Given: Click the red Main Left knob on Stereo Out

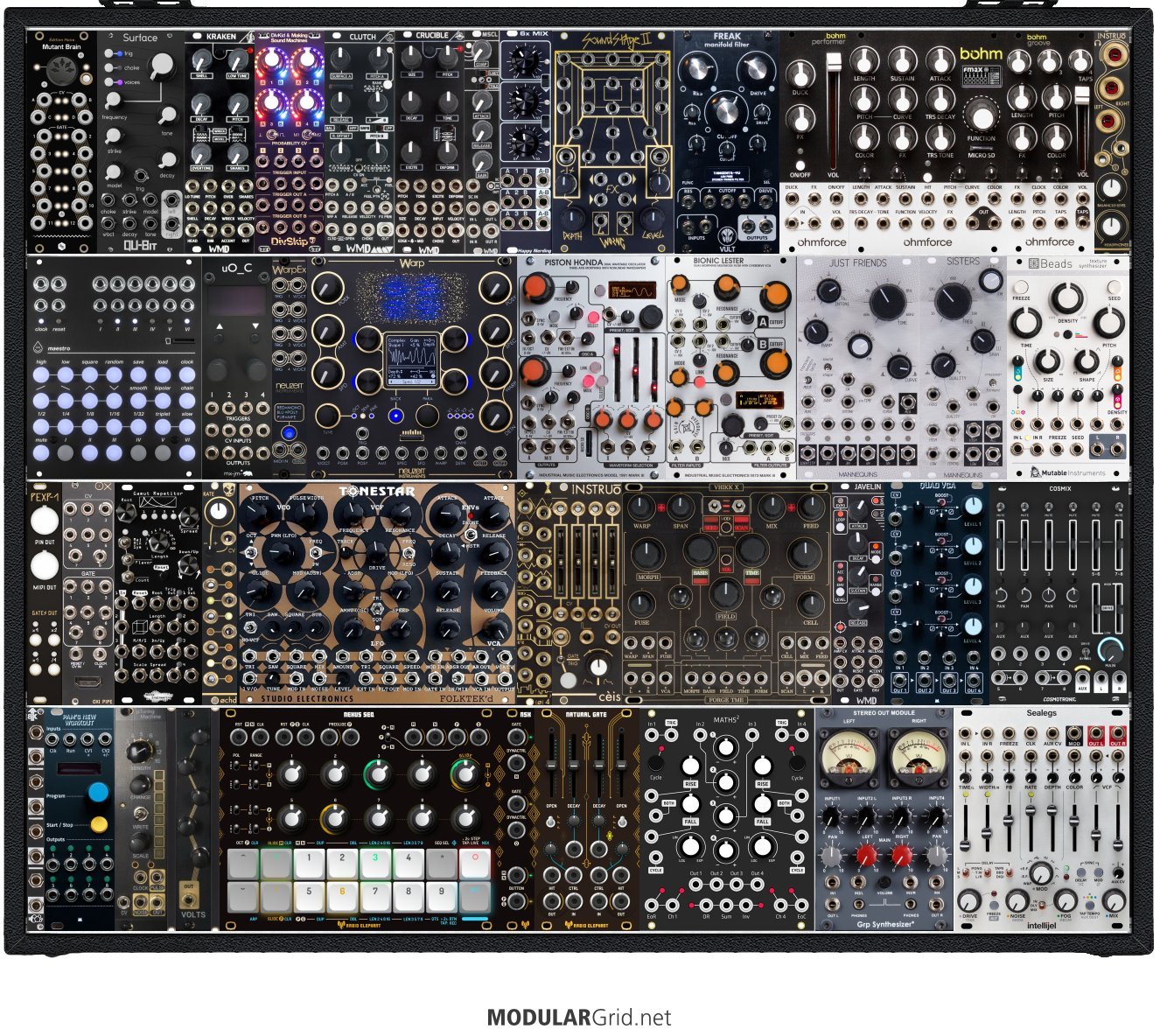Looking at the screenshot, I should point(867,855).
